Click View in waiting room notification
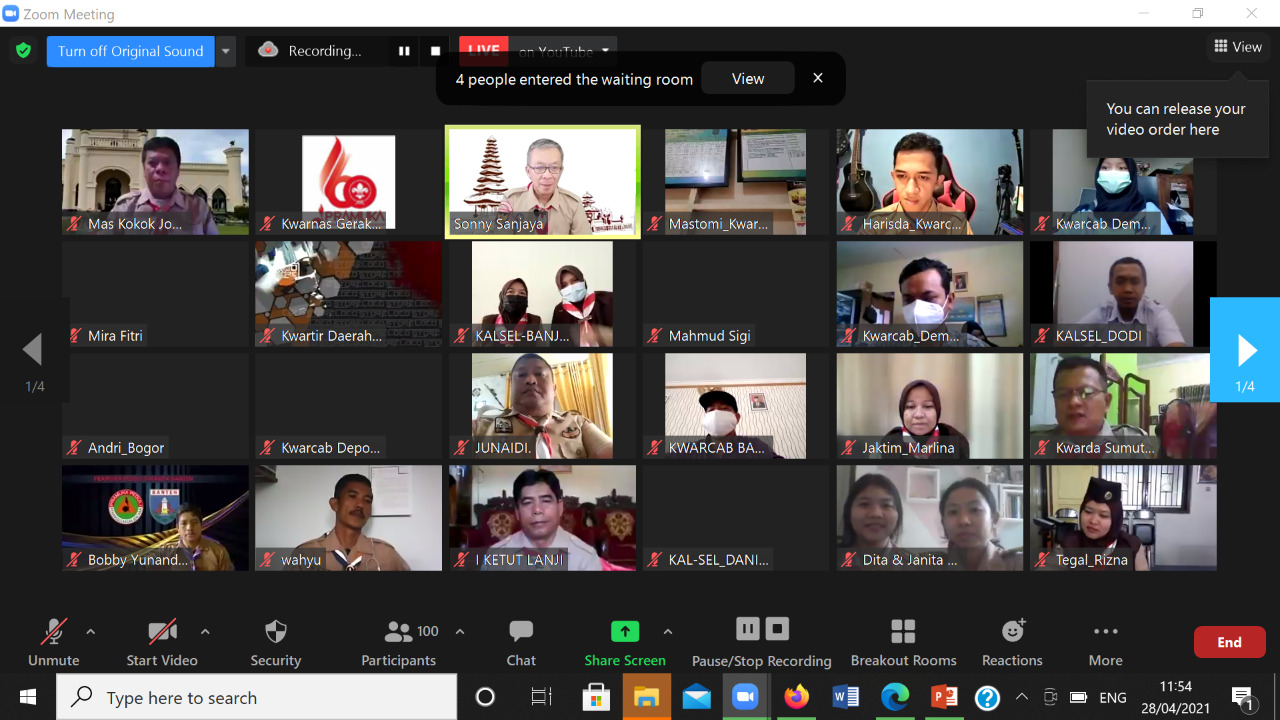This screenshot has height=720, width=1280. pos(748,79)
